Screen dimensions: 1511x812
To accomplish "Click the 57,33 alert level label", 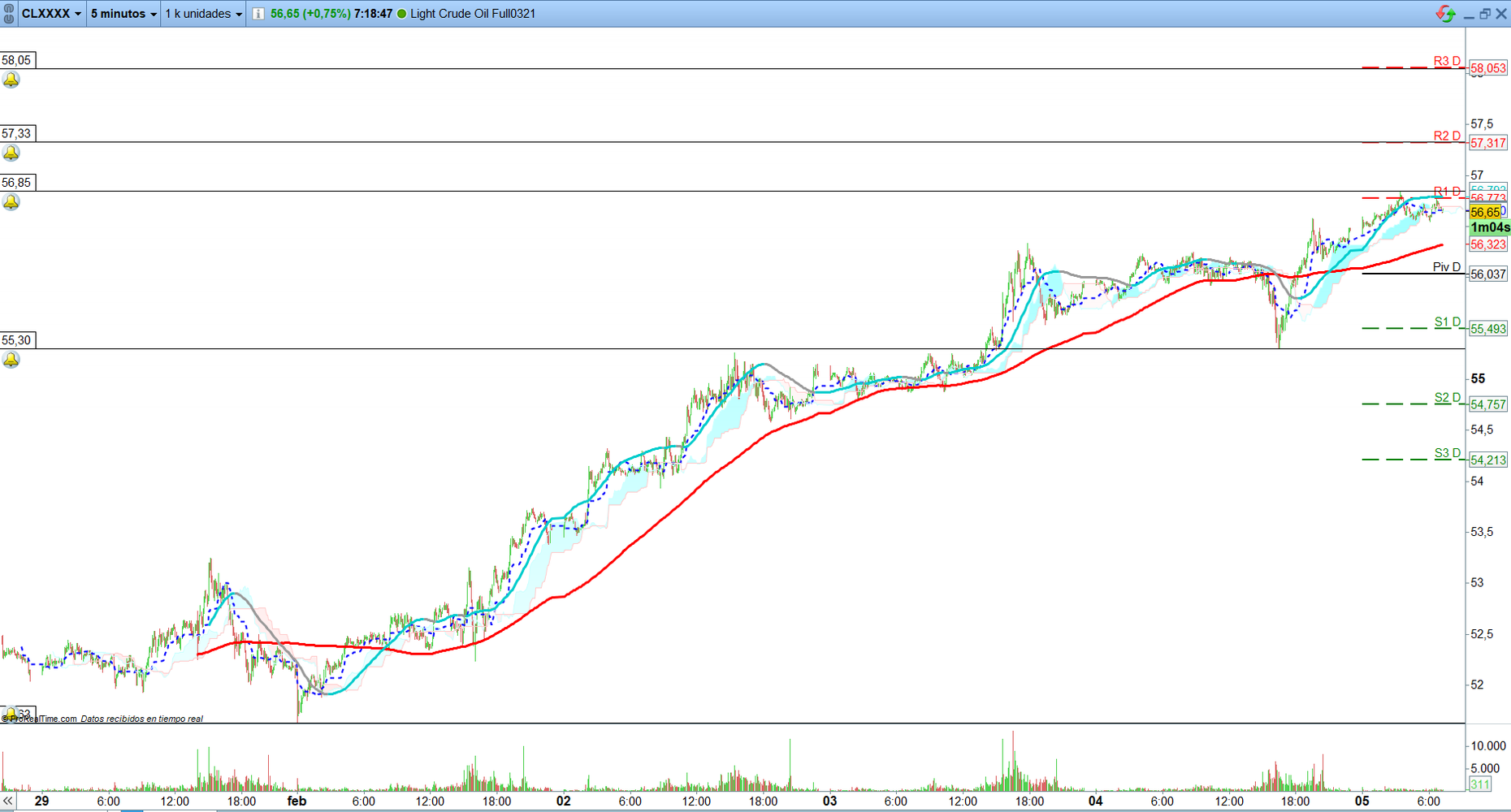I will click(17, 133).
